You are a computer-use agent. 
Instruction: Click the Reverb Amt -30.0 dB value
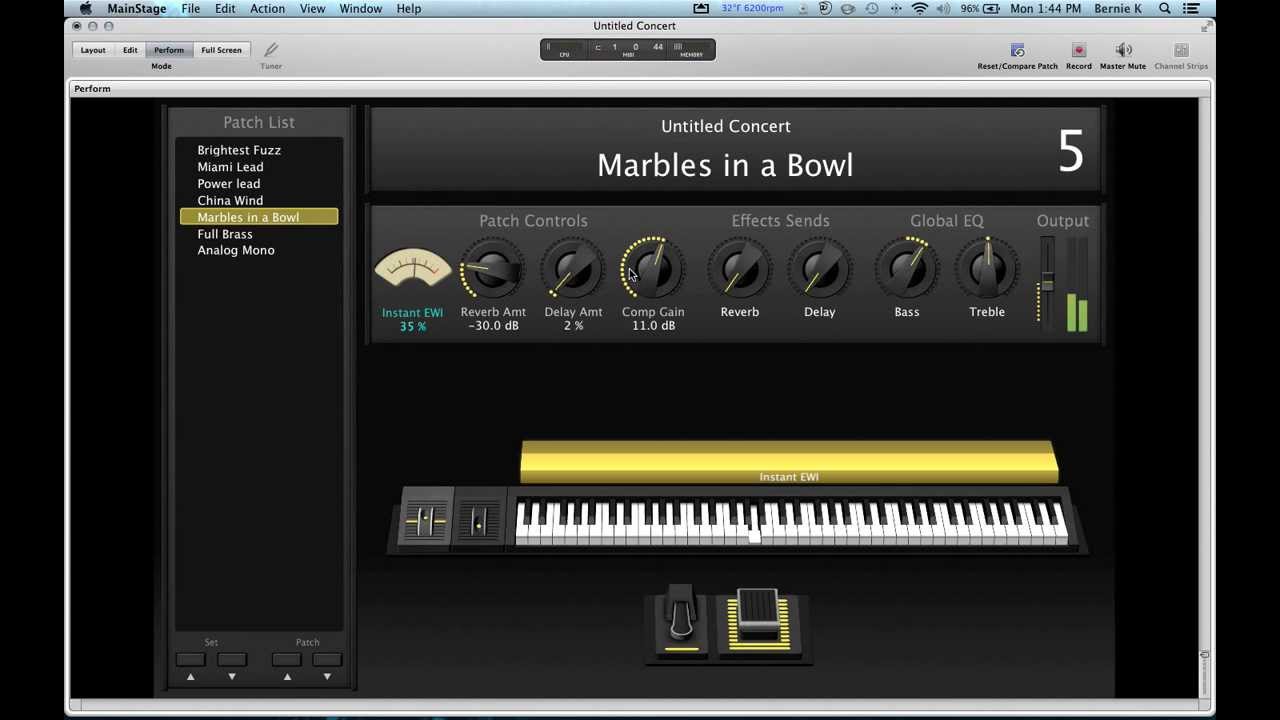click(493, 326)
